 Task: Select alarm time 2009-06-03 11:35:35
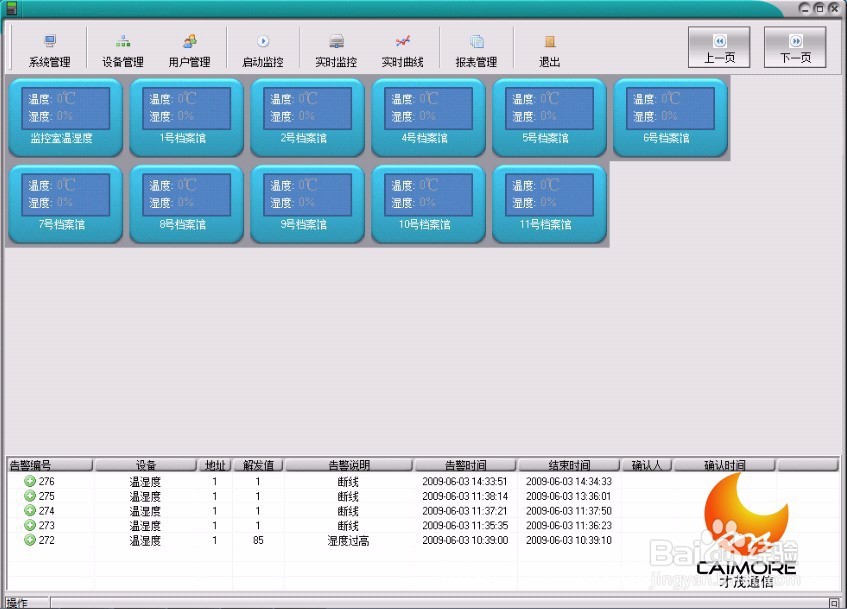465,525
